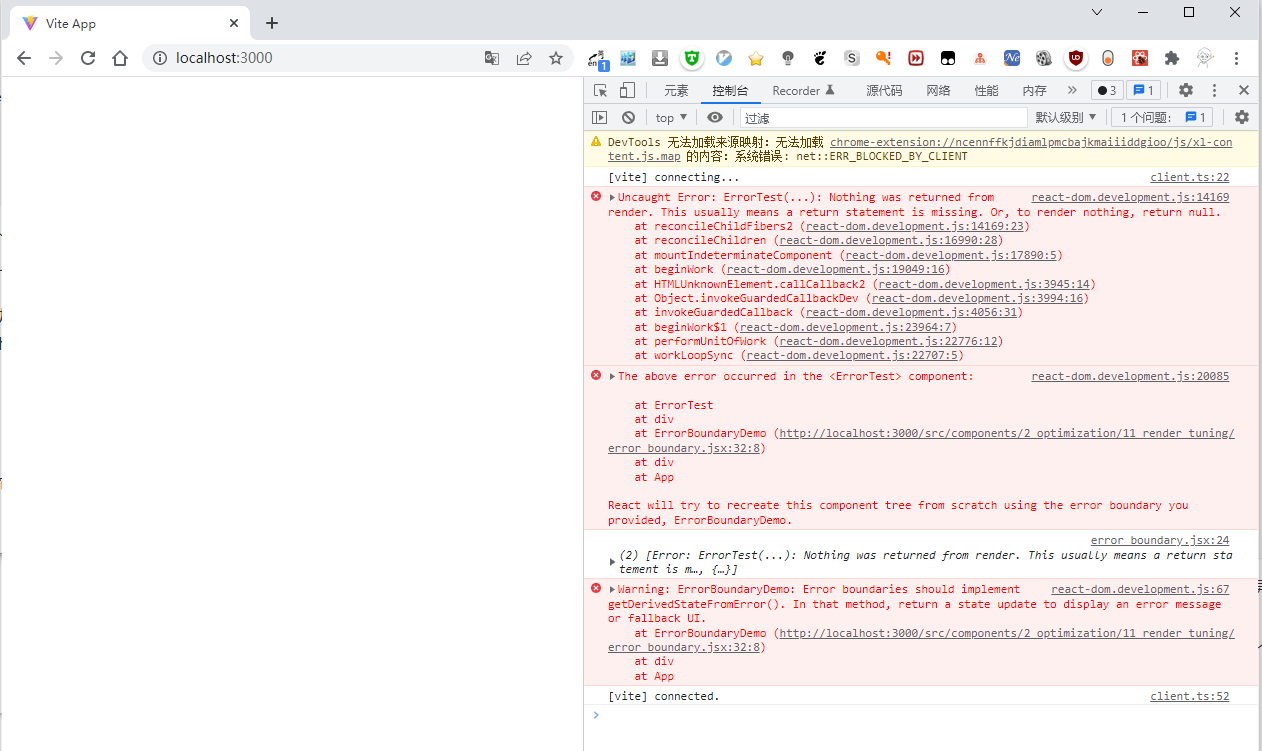
Task: Switch to the 网络 tab
Action: pyautogui.click(x=938, y=90)
